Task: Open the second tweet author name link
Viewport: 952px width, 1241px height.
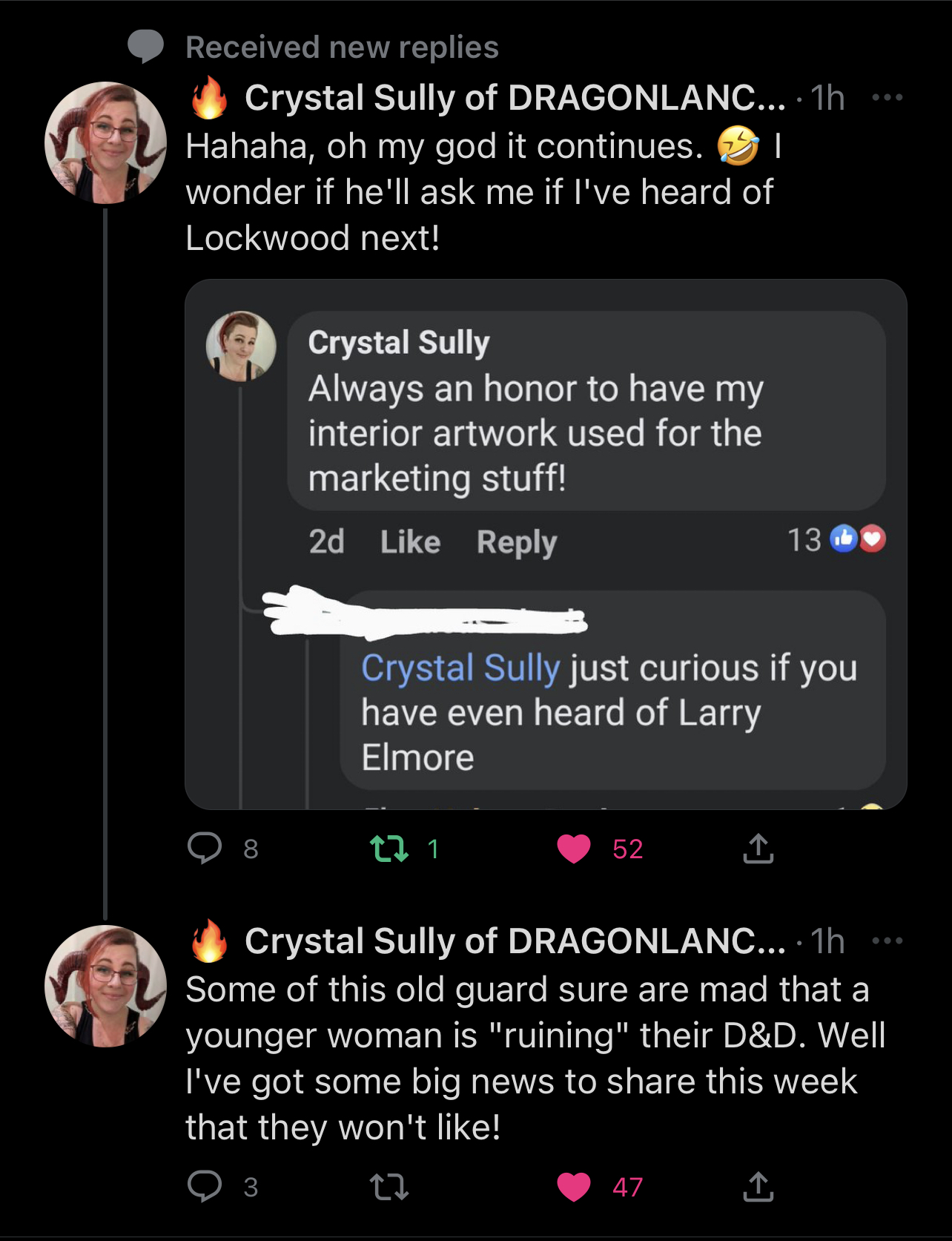Action: [514, 941]
